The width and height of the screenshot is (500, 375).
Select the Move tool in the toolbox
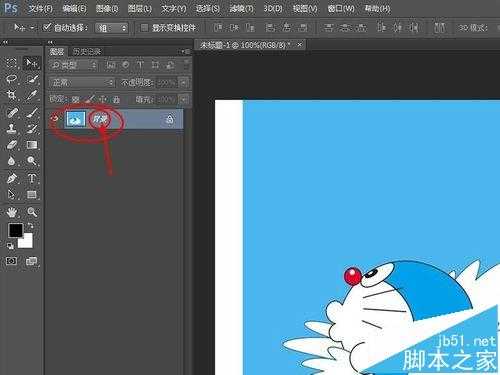coord(32,63)
